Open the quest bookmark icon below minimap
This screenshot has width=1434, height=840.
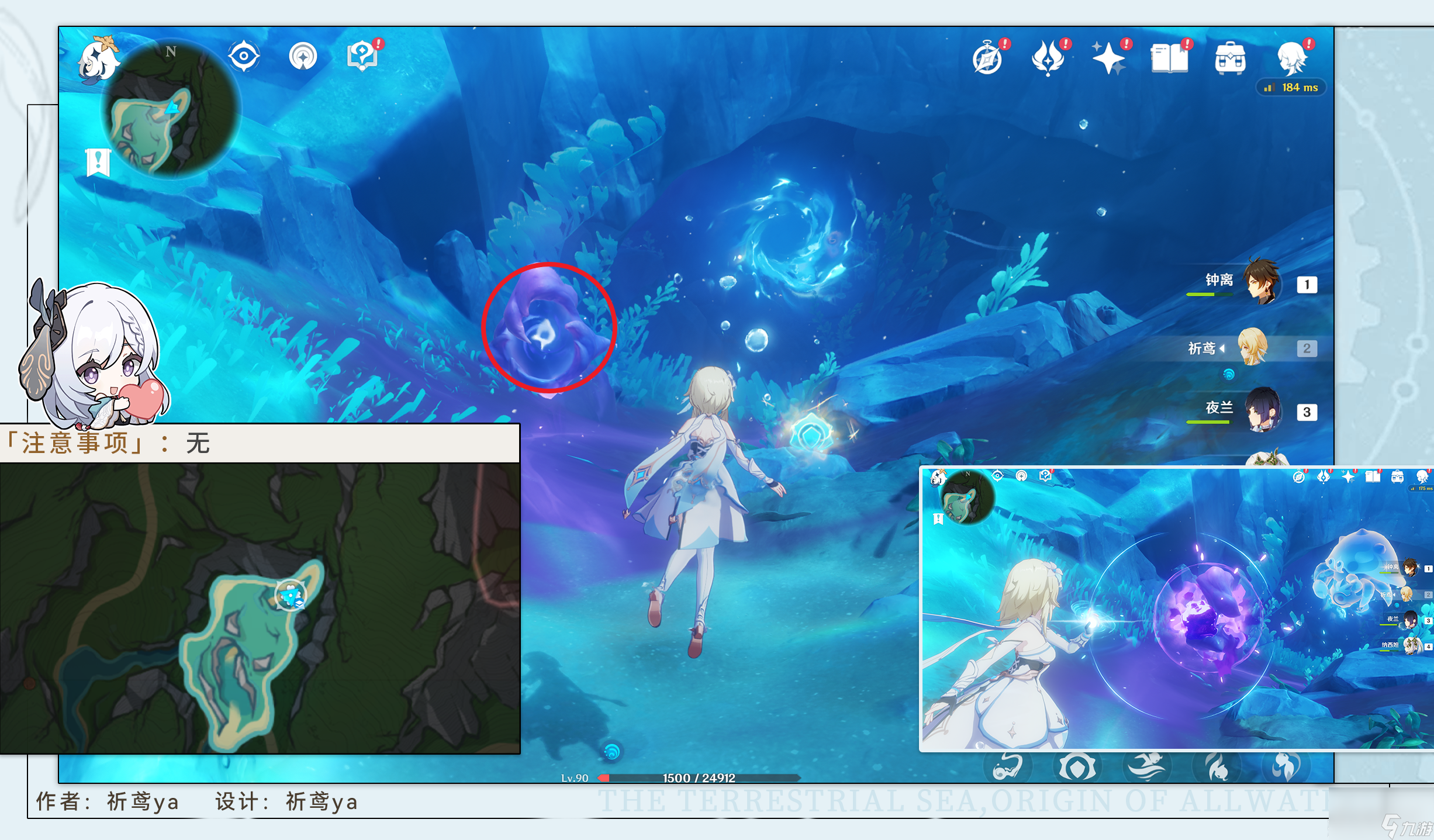pos(98,162)
